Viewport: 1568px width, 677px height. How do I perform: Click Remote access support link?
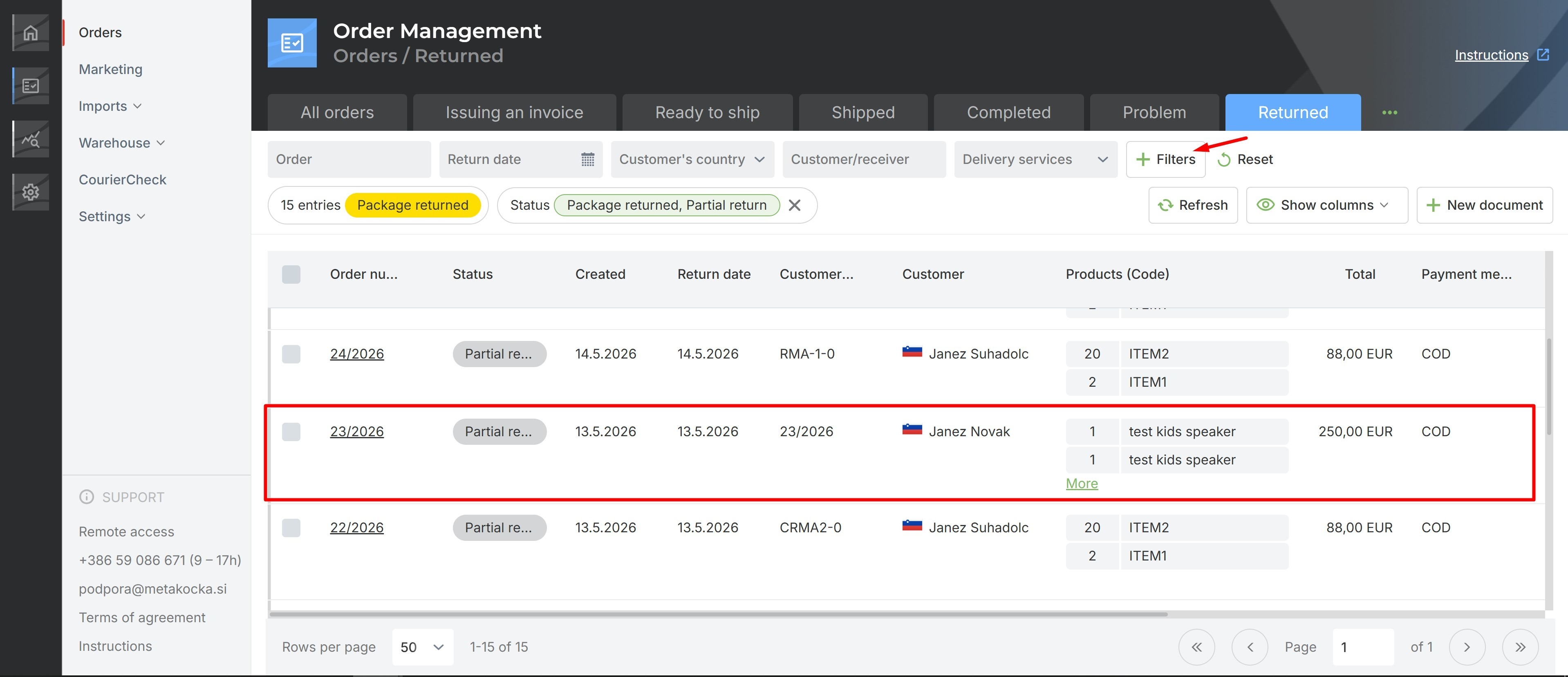[x=127, y=531]
